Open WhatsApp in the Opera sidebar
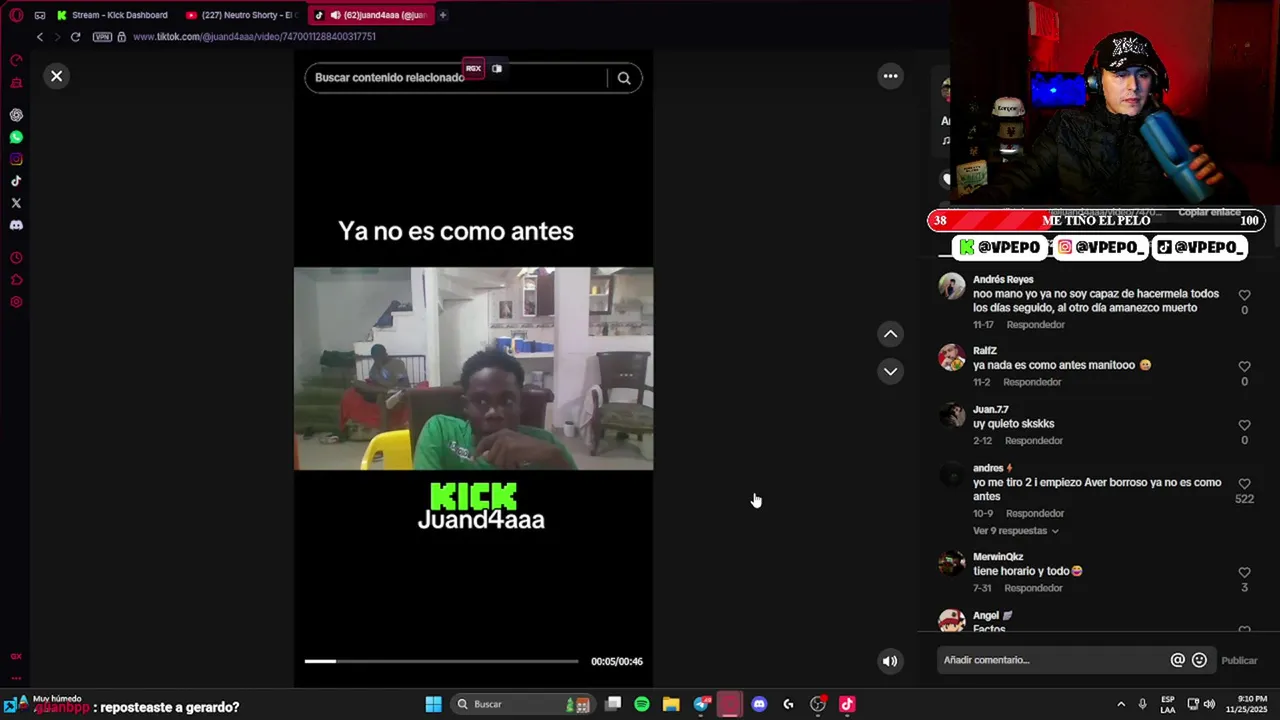1280x720 pixels. click(x=16, y=137)
